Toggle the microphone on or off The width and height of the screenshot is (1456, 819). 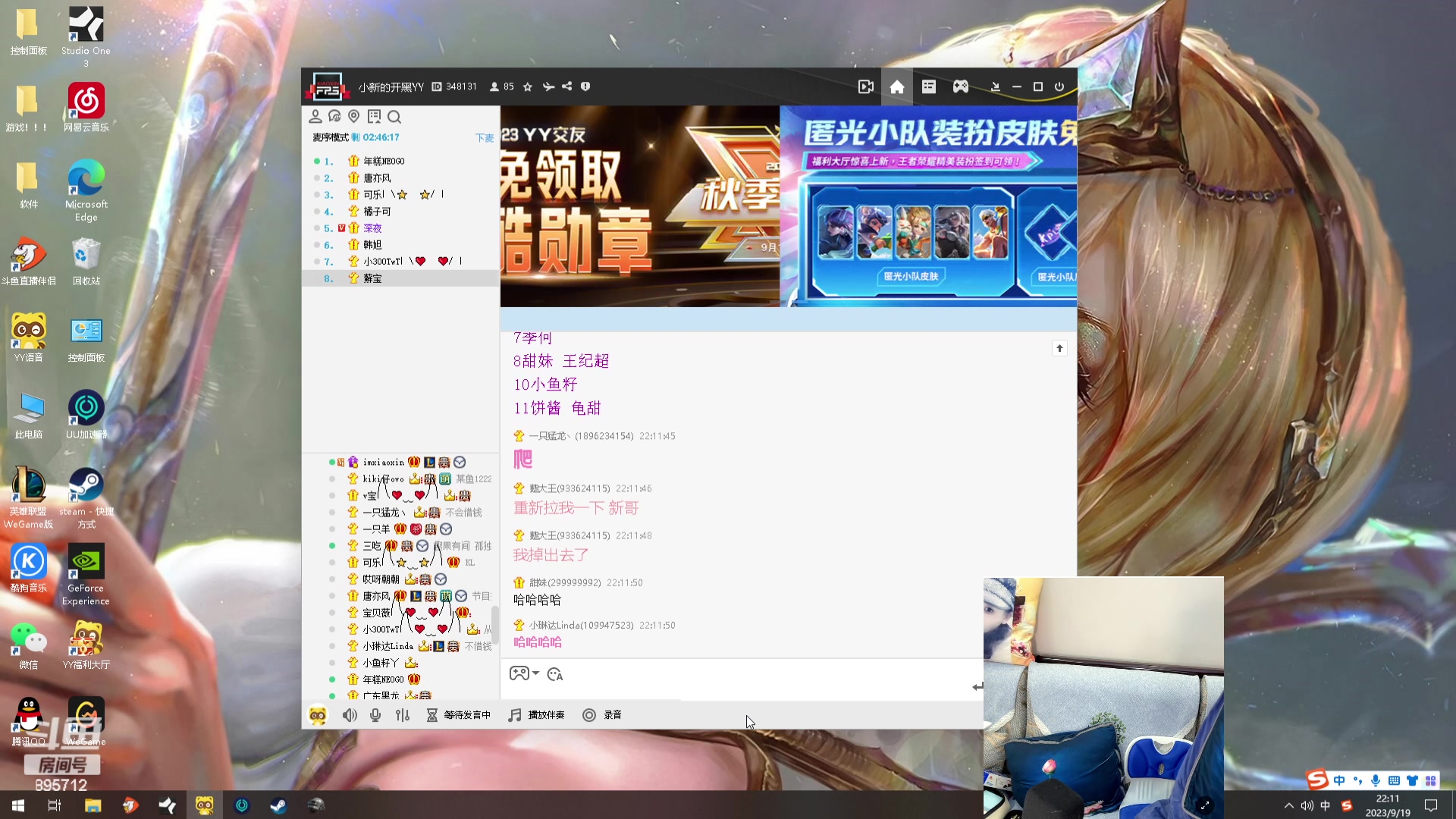click(375, 714)
